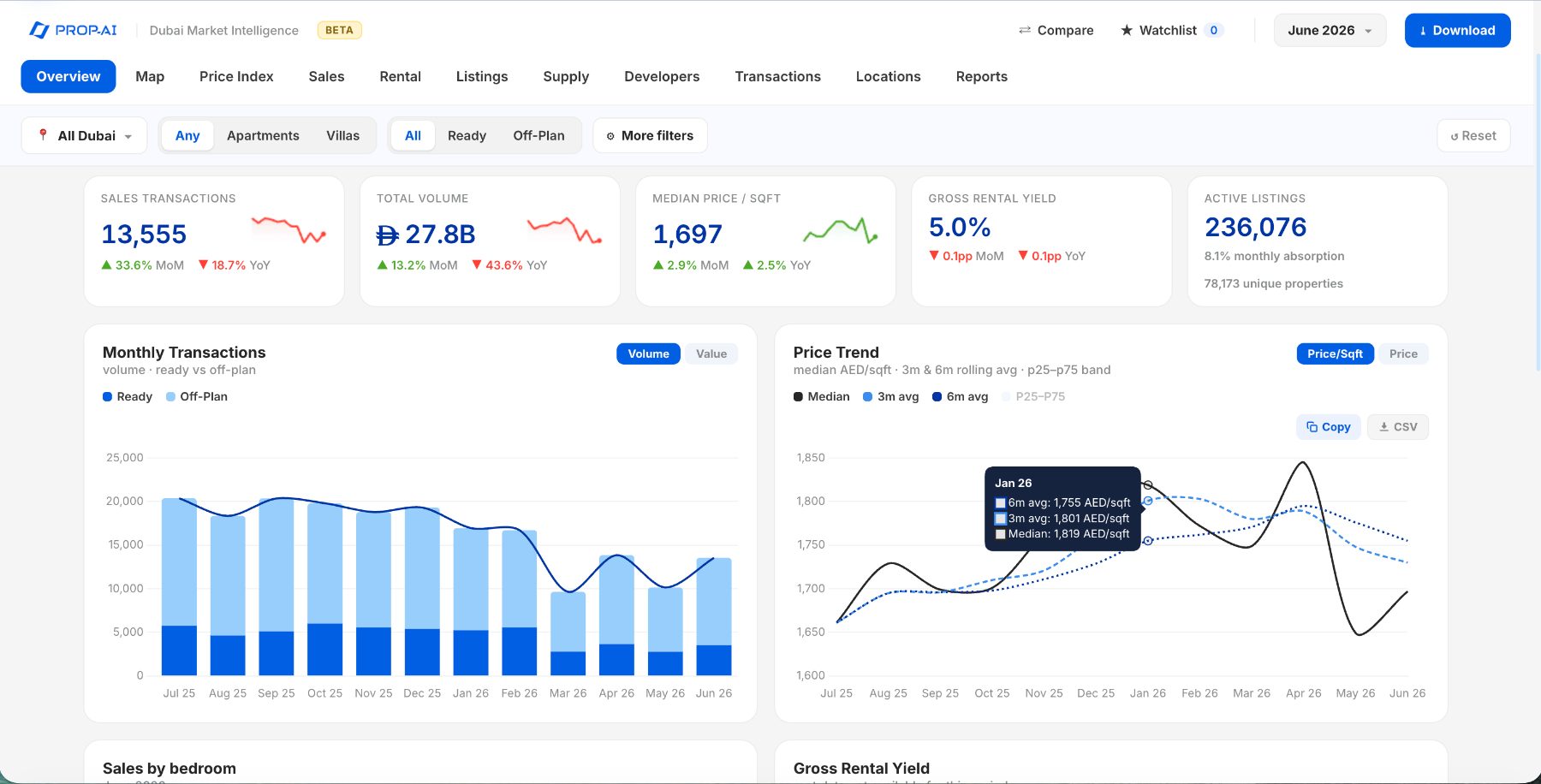
Task: Switch Monthly Transactions to Volume
Action: tap(649, 353)
